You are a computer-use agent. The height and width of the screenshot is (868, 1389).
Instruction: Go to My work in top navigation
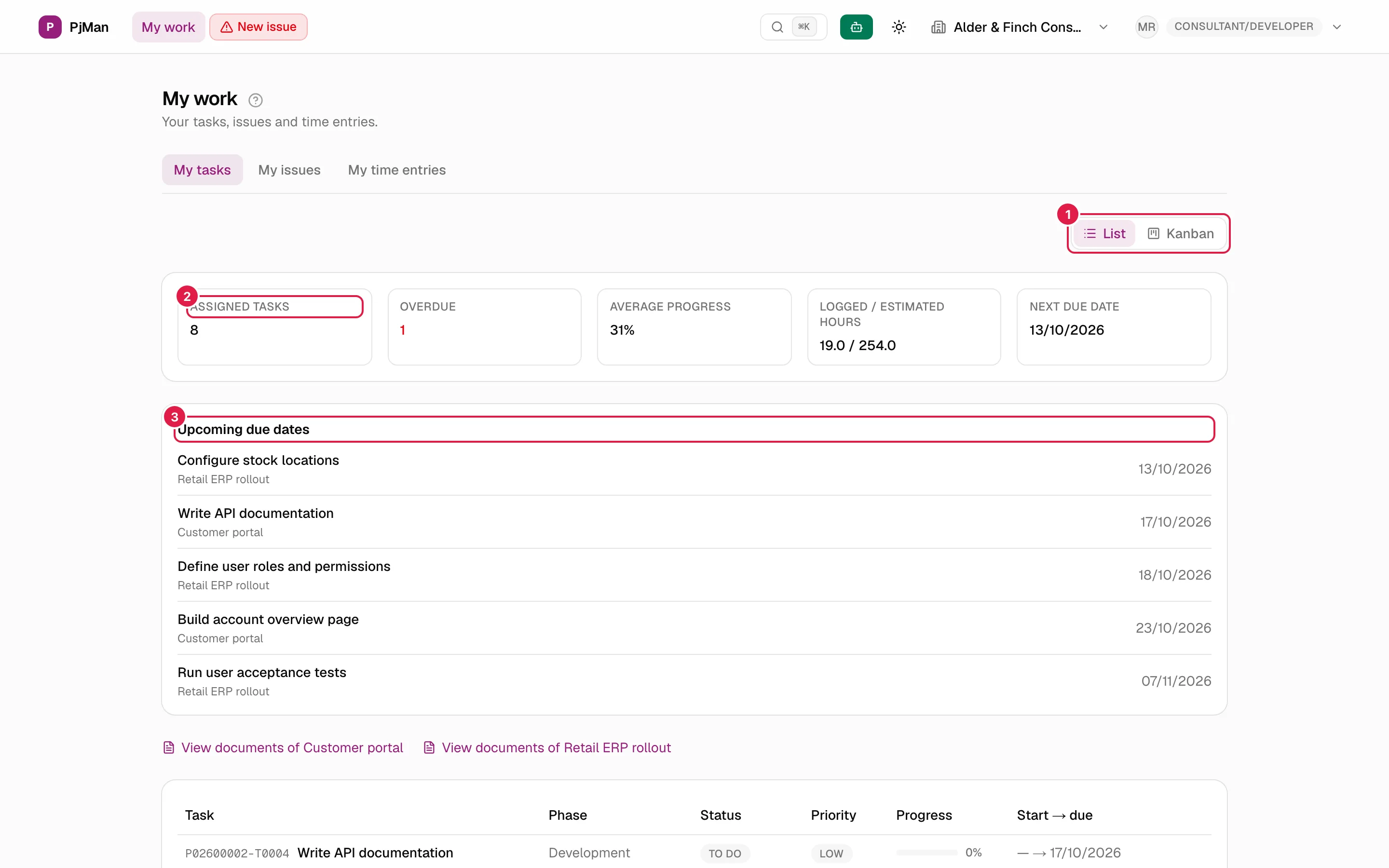168,27
